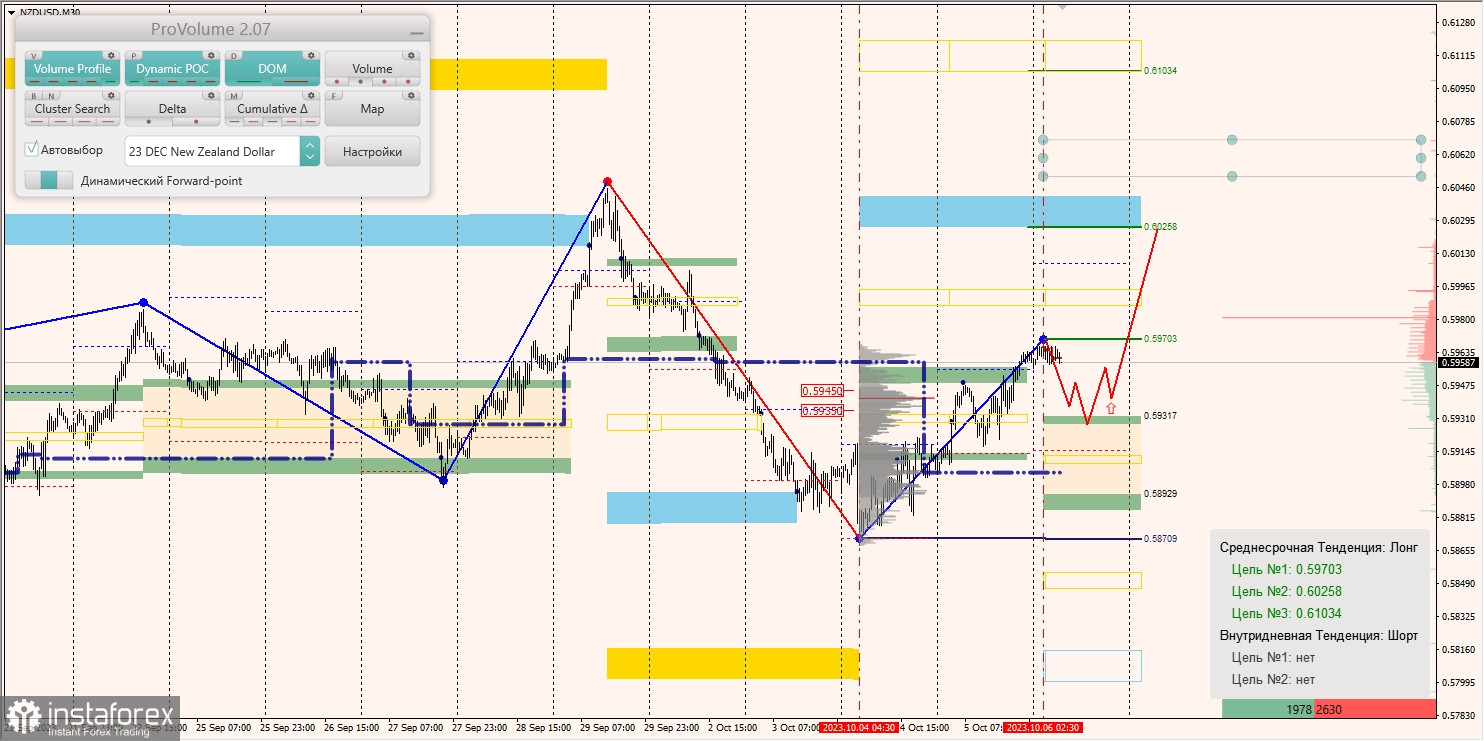Click 'Цель №1: 0.59703' in info panel
This screenshot has height=741, width=1484.
[1286, 569]
